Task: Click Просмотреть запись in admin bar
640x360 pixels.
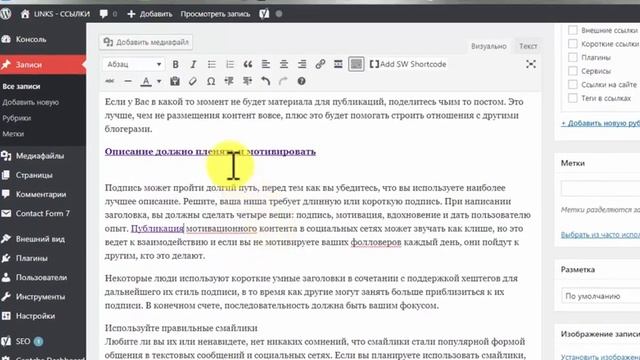Action: (215, 14)
